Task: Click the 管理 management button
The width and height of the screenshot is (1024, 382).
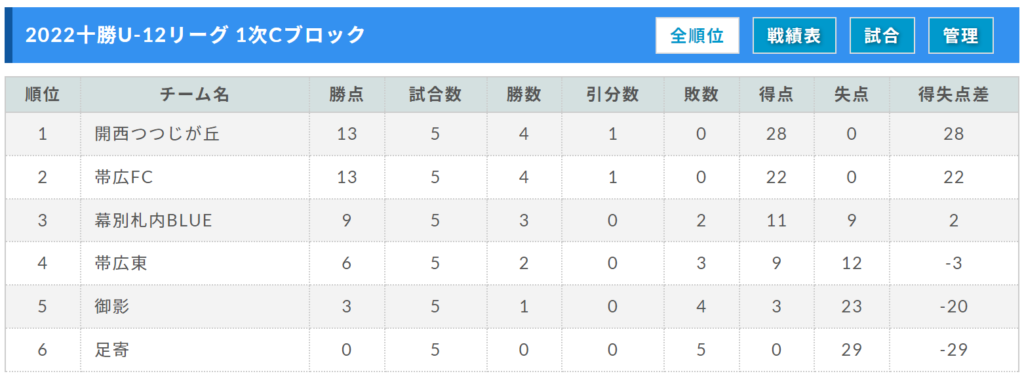Action: (x=961, y=35)
